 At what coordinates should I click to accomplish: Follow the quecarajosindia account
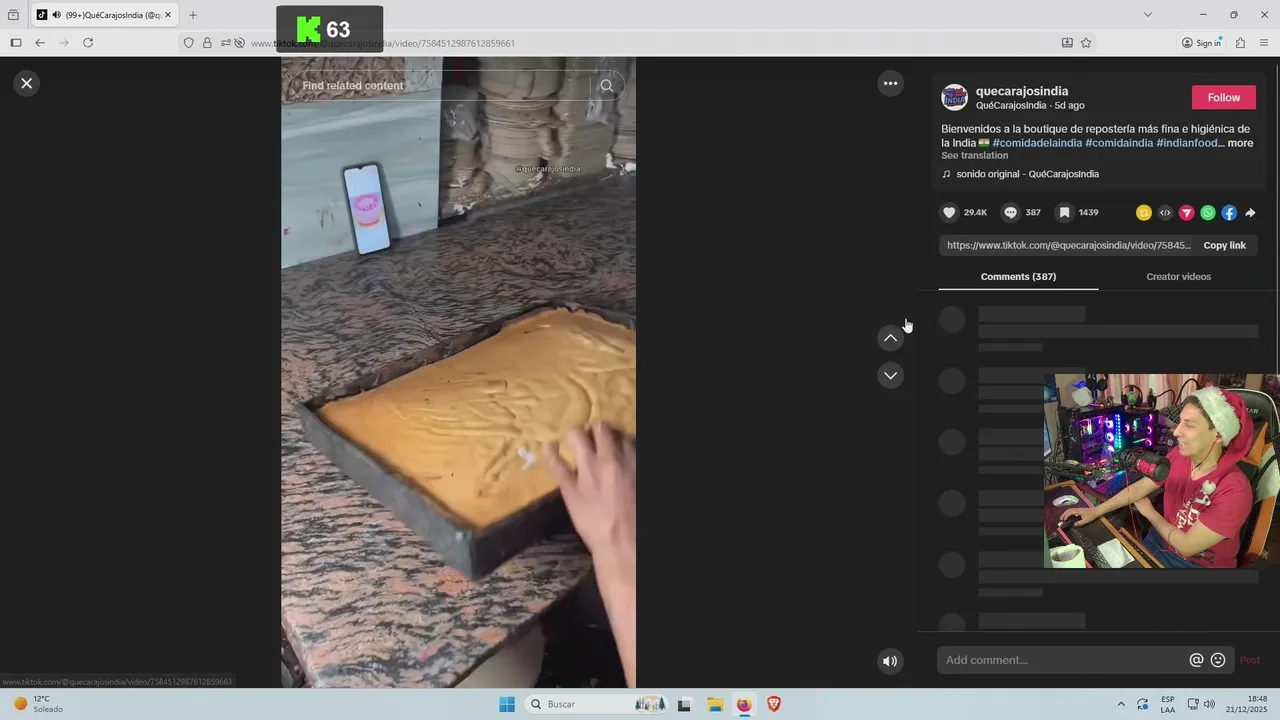(x=1223, y=97)
